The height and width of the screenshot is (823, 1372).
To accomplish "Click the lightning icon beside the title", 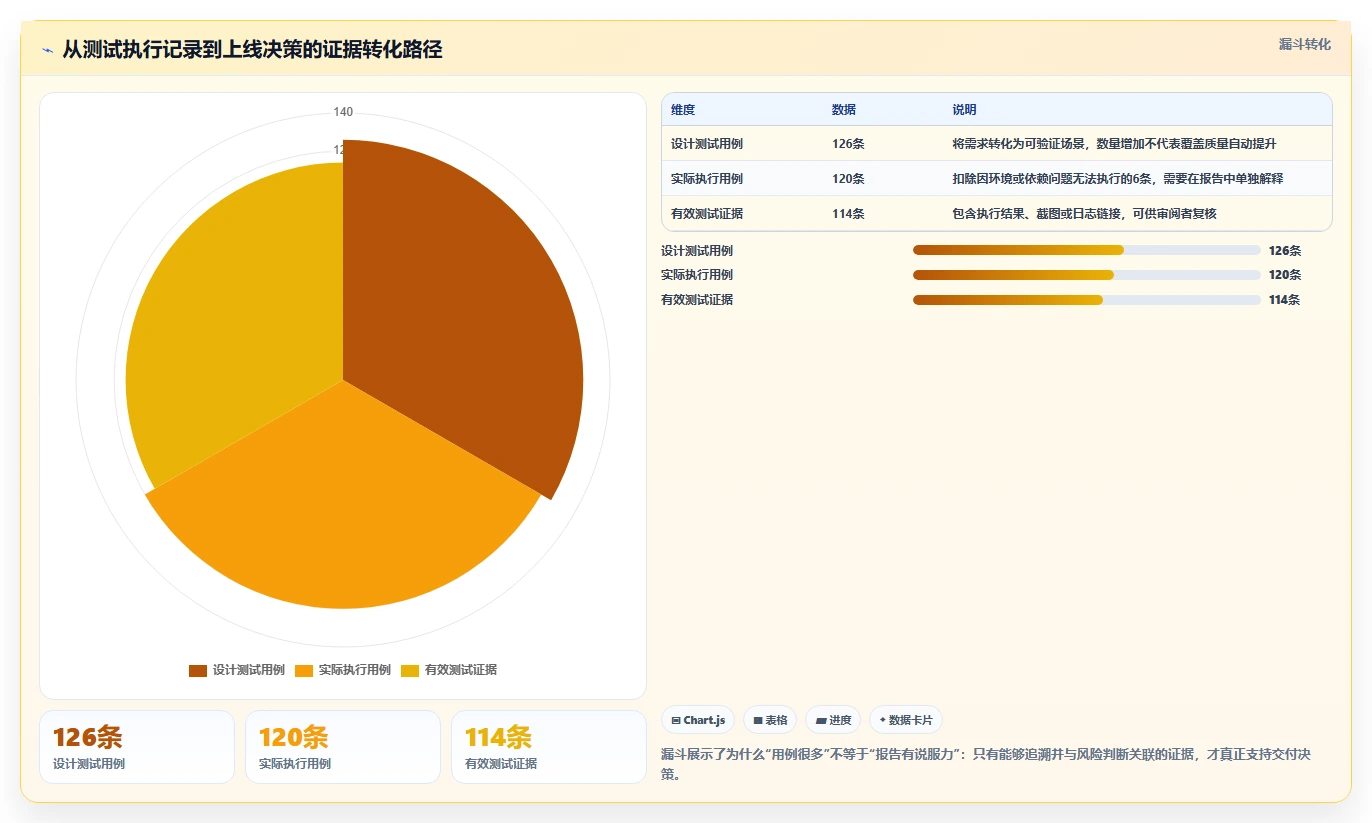I will point(48,50).
